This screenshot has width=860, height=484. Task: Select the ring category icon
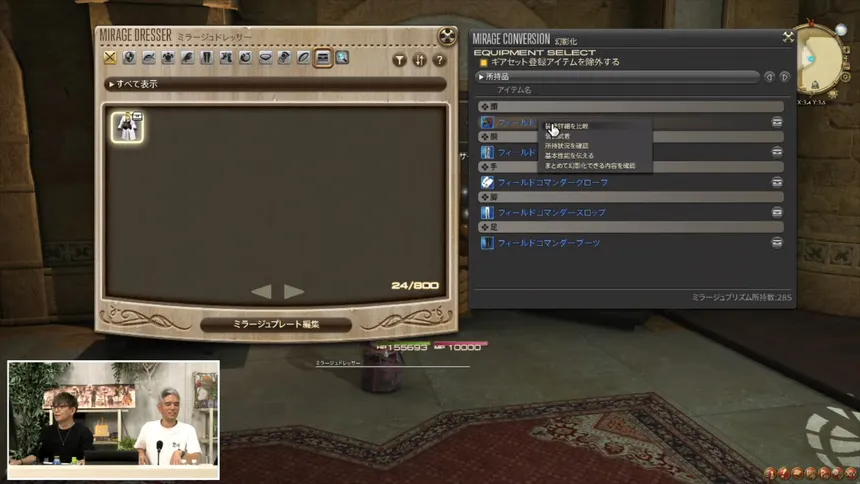coord(303,58)
